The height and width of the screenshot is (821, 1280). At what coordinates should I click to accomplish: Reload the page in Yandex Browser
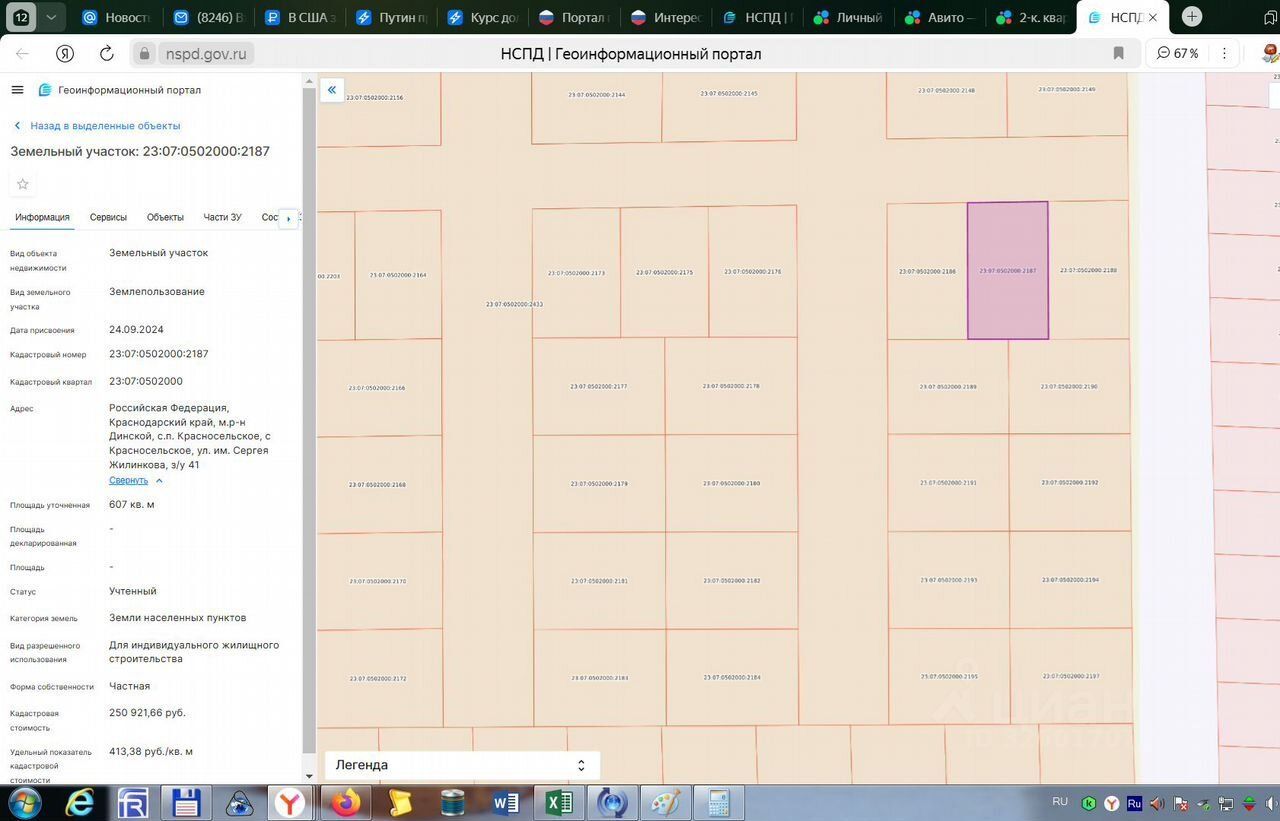(106, 54)
